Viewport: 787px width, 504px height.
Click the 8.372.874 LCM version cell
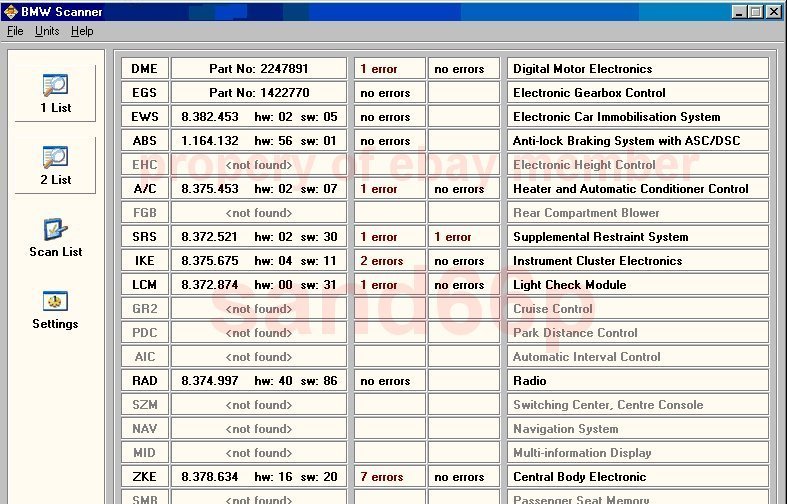click(x=259, y=285)
